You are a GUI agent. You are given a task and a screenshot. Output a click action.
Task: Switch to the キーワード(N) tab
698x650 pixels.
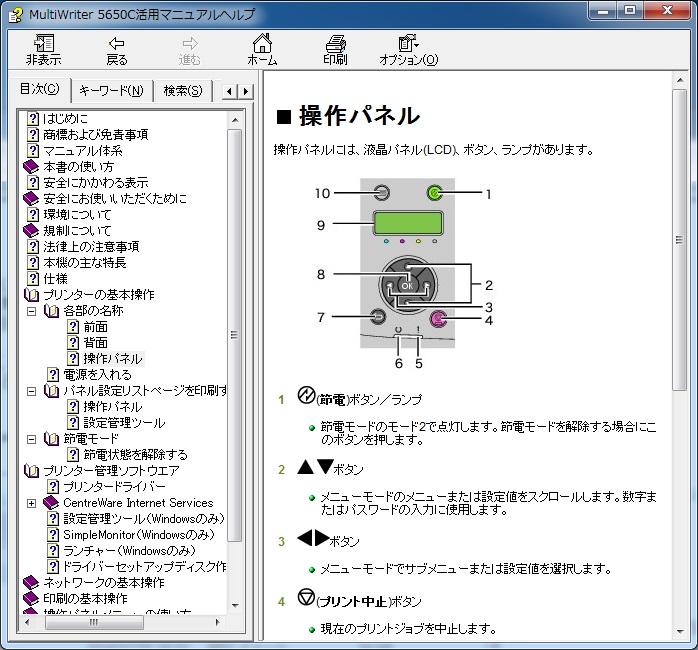click(111, 91)
